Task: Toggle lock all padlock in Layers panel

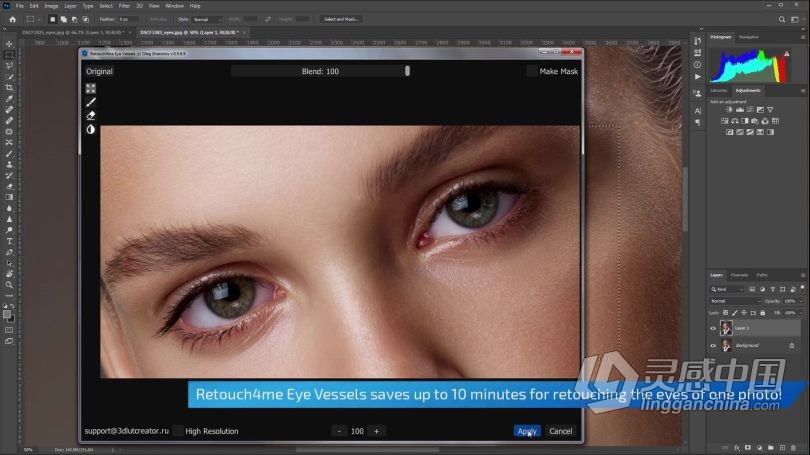Action: point(762,313)
